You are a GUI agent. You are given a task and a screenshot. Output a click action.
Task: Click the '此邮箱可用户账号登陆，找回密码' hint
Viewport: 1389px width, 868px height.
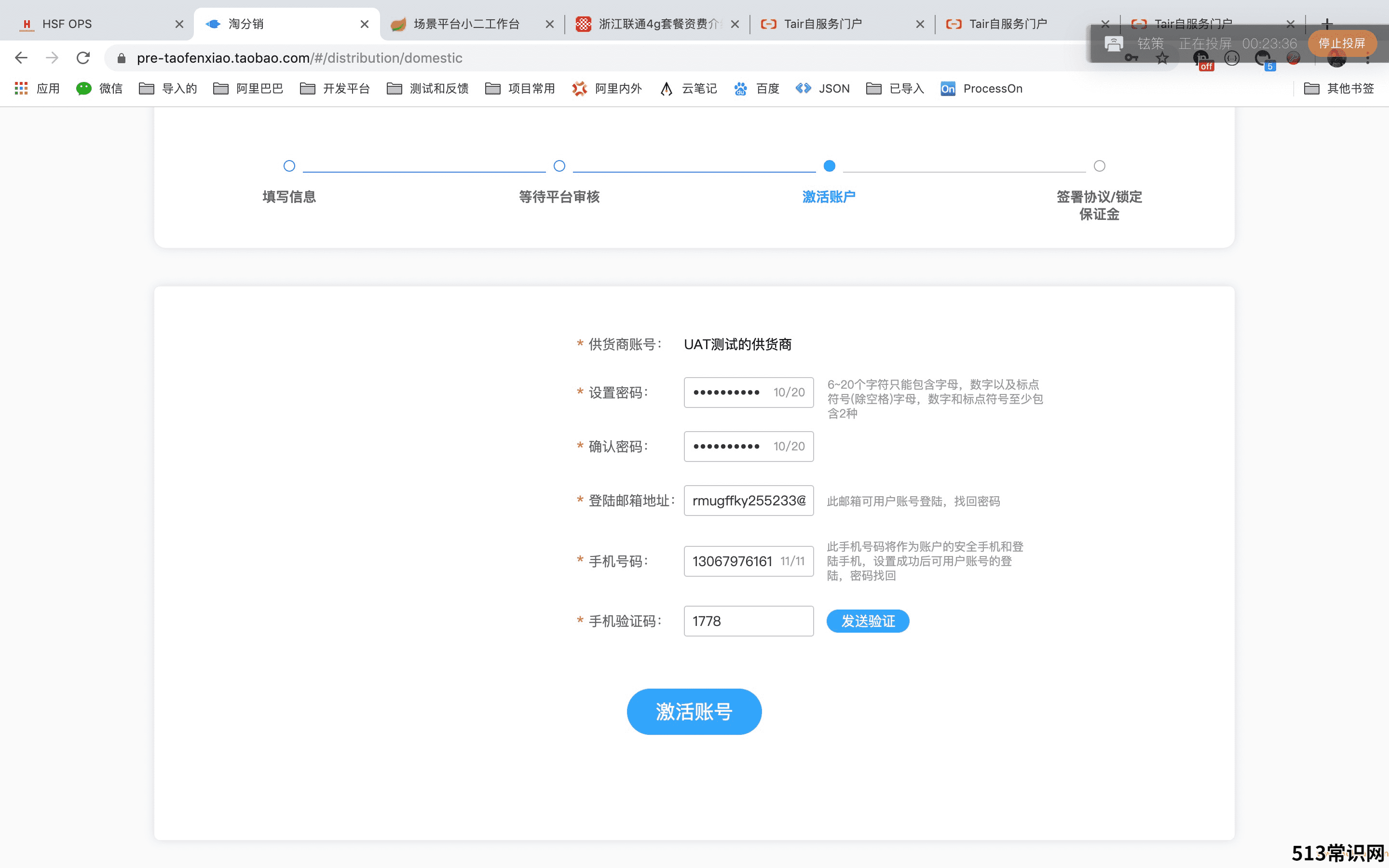point(913,501)
